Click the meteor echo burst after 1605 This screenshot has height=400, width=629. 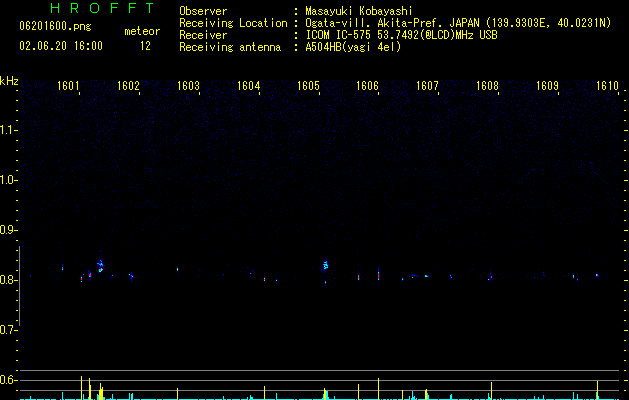coord(325,265)
